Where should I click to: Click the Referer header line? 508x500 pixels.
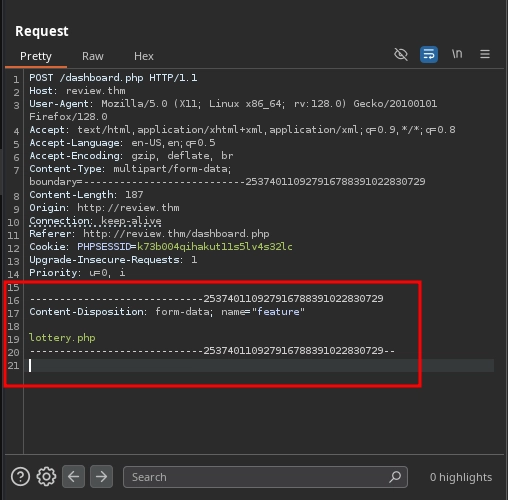tap(149, 234)
